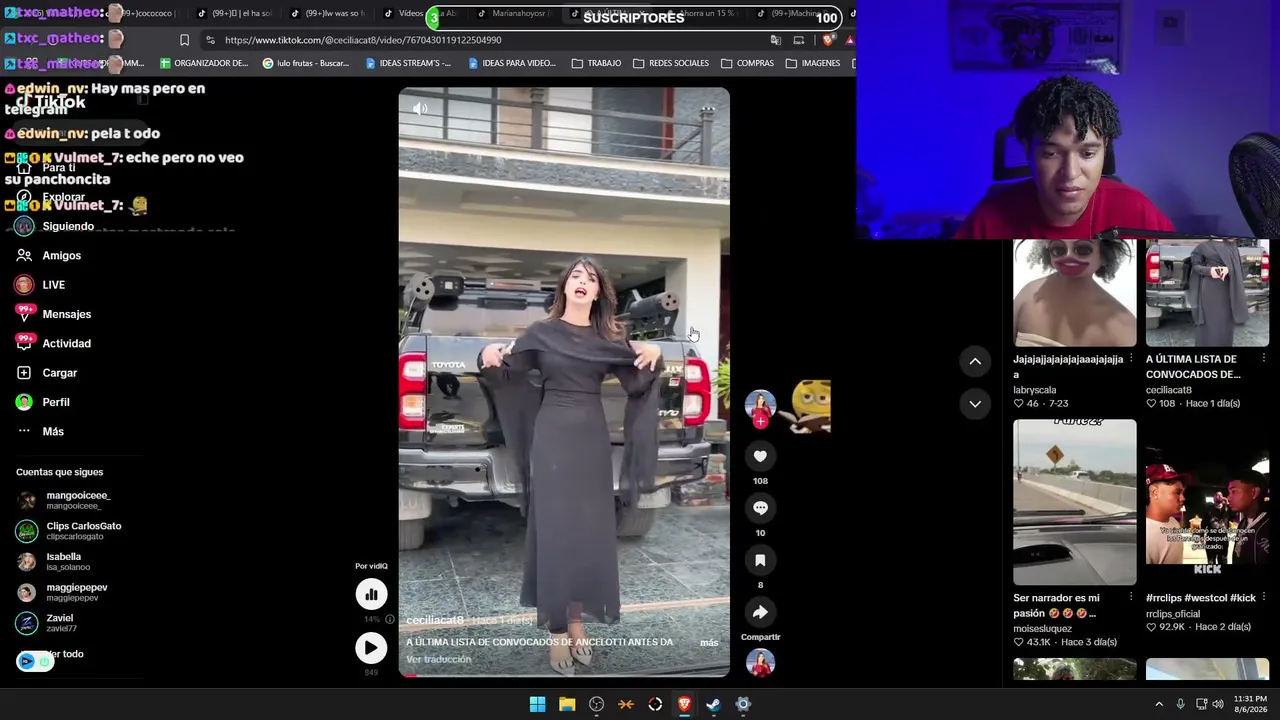1280x720 pixels.
Task: Toggle the pill switch at sidebar bottom
Action: (35, 661)
